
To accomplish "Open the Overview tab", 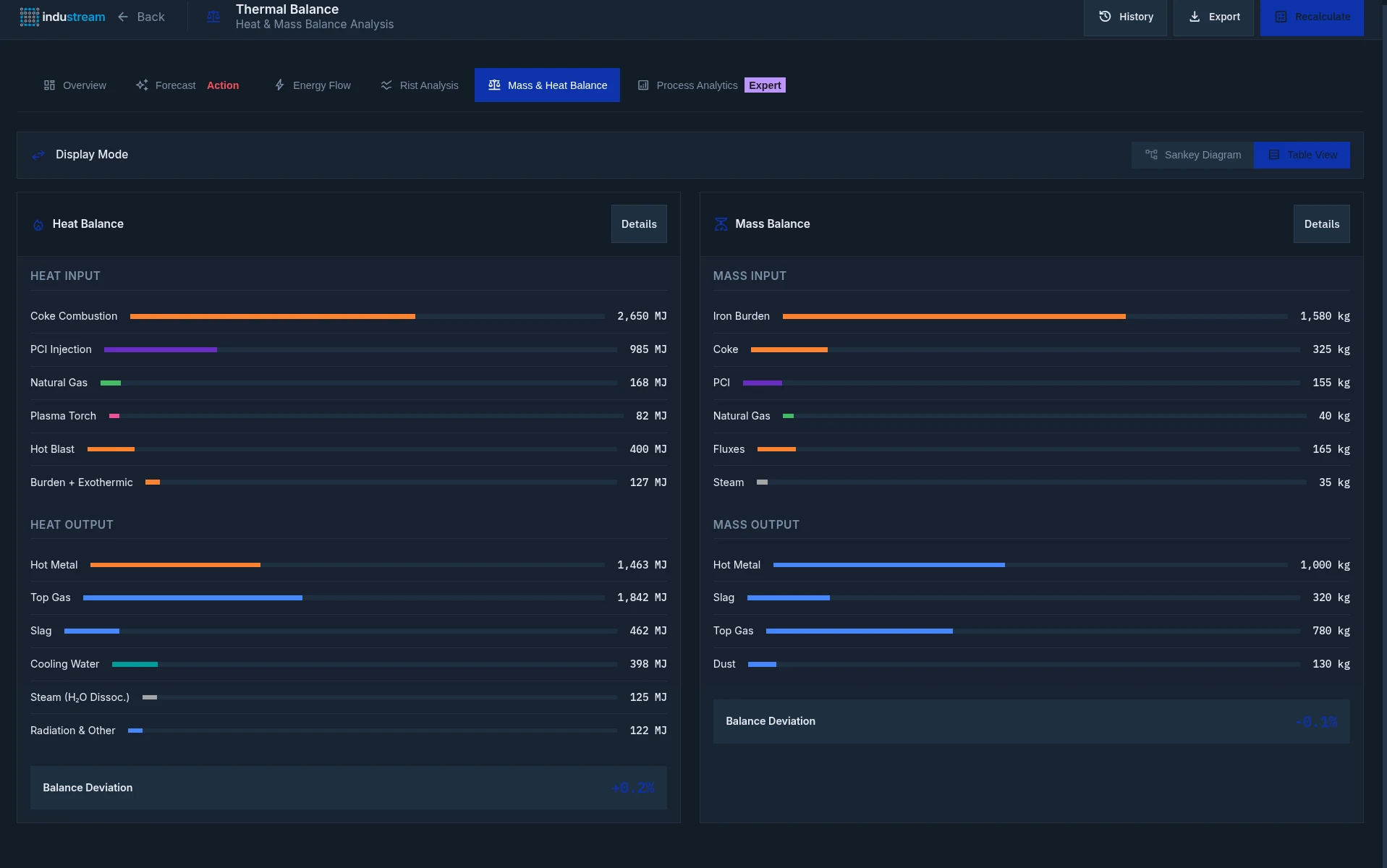I will click(x=75, y=85).
